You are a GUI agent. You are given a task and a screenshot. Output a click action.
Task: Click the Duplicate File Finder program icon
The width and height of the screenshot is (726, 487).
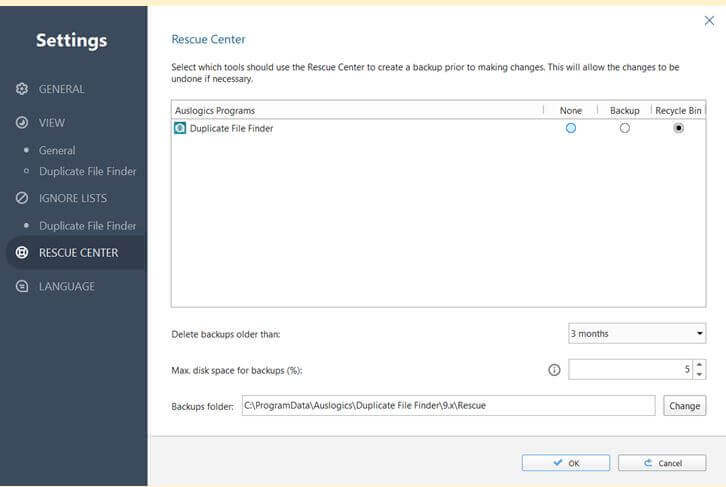pos(180,128)
